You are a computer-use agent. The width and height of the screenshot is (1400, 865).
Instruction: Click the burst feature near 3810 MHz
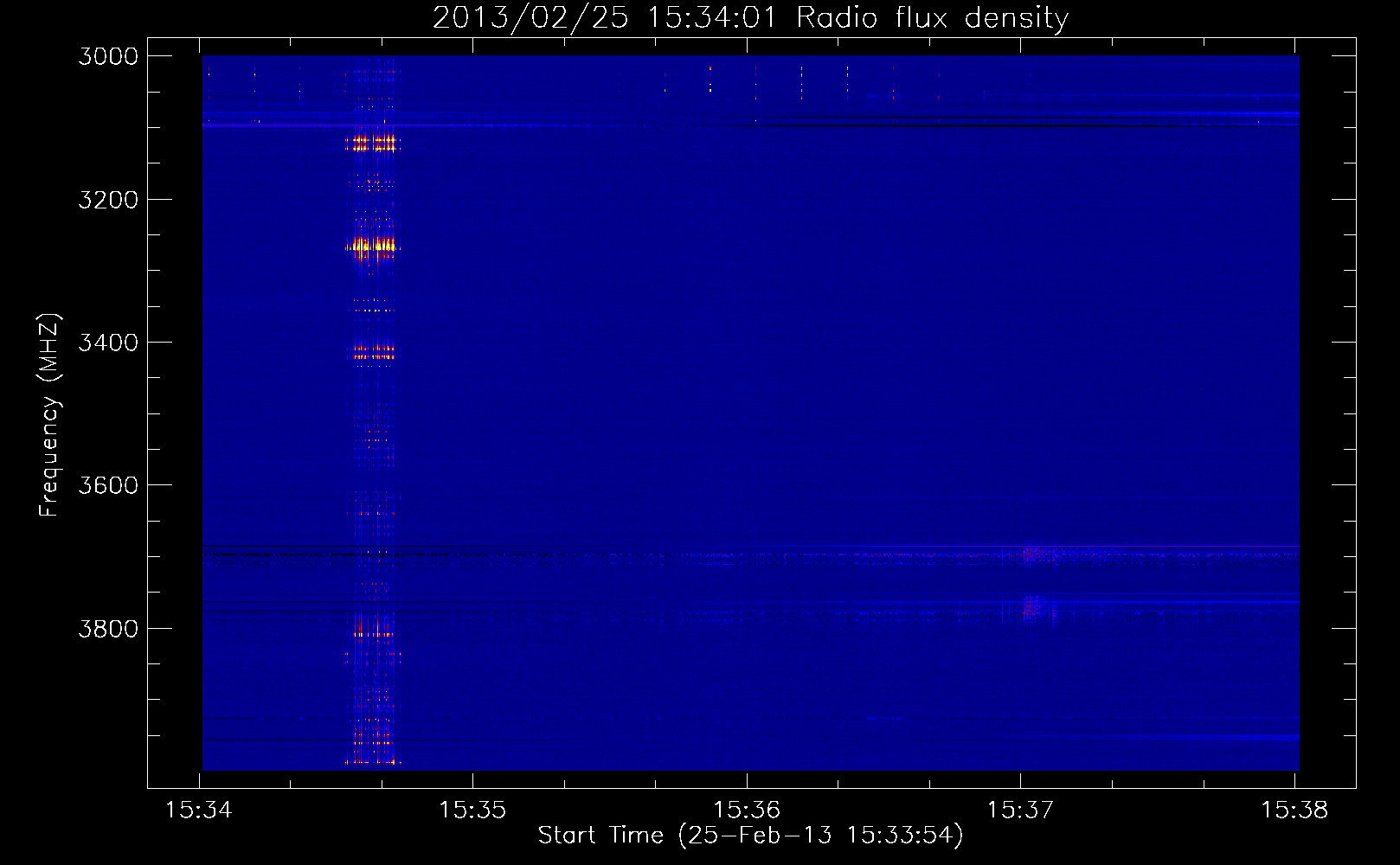click(374, 633)
